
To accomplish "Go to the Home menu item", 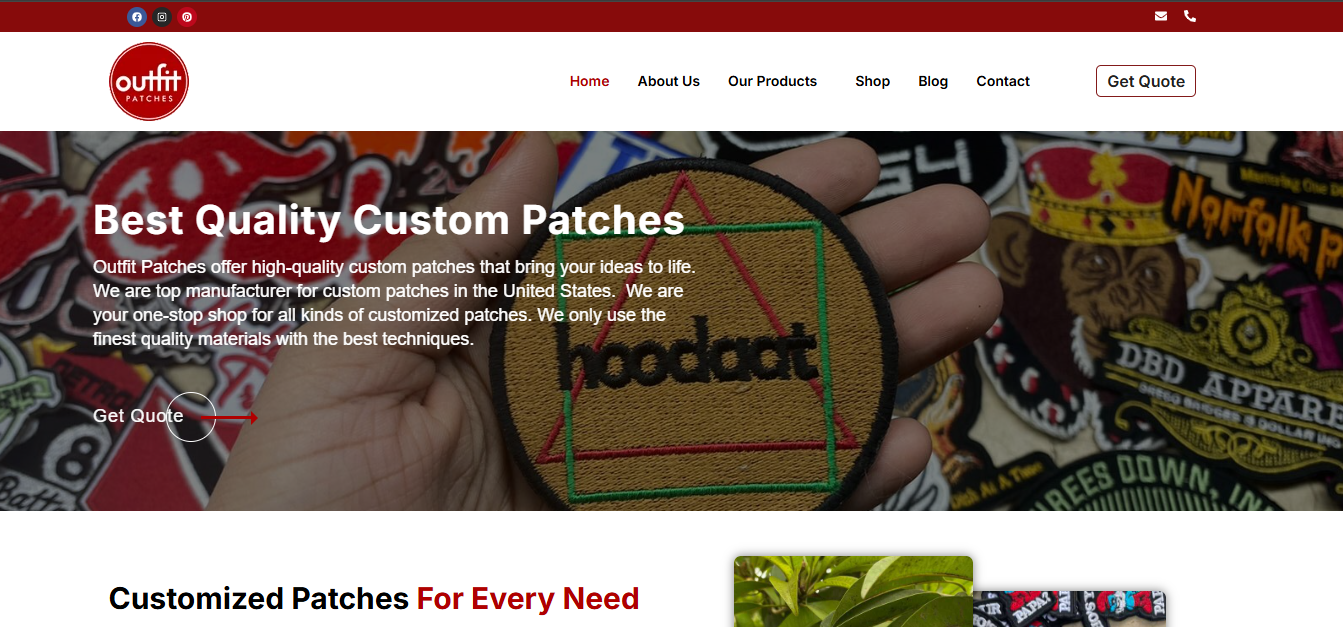I will 590,81.
